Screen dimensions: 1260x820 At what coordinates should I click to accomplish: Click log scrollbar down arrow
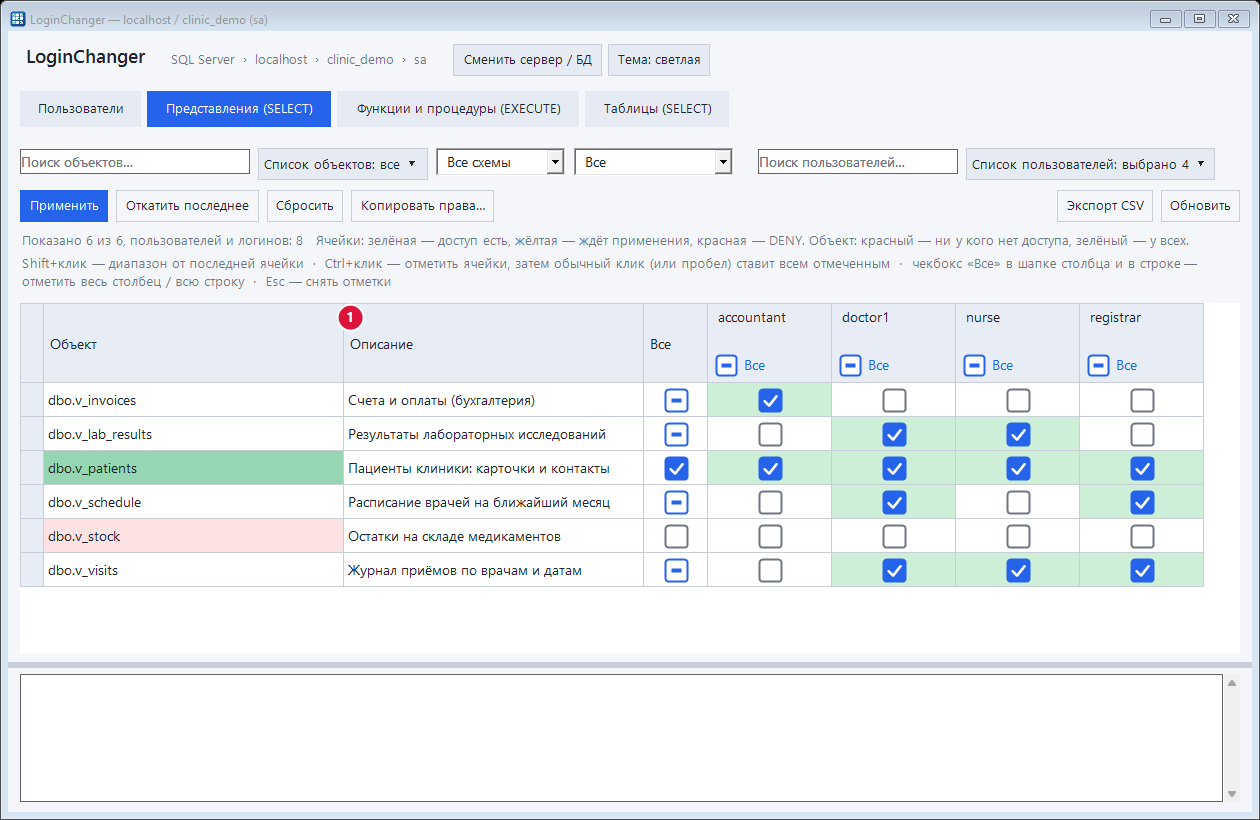(1232, 794)
